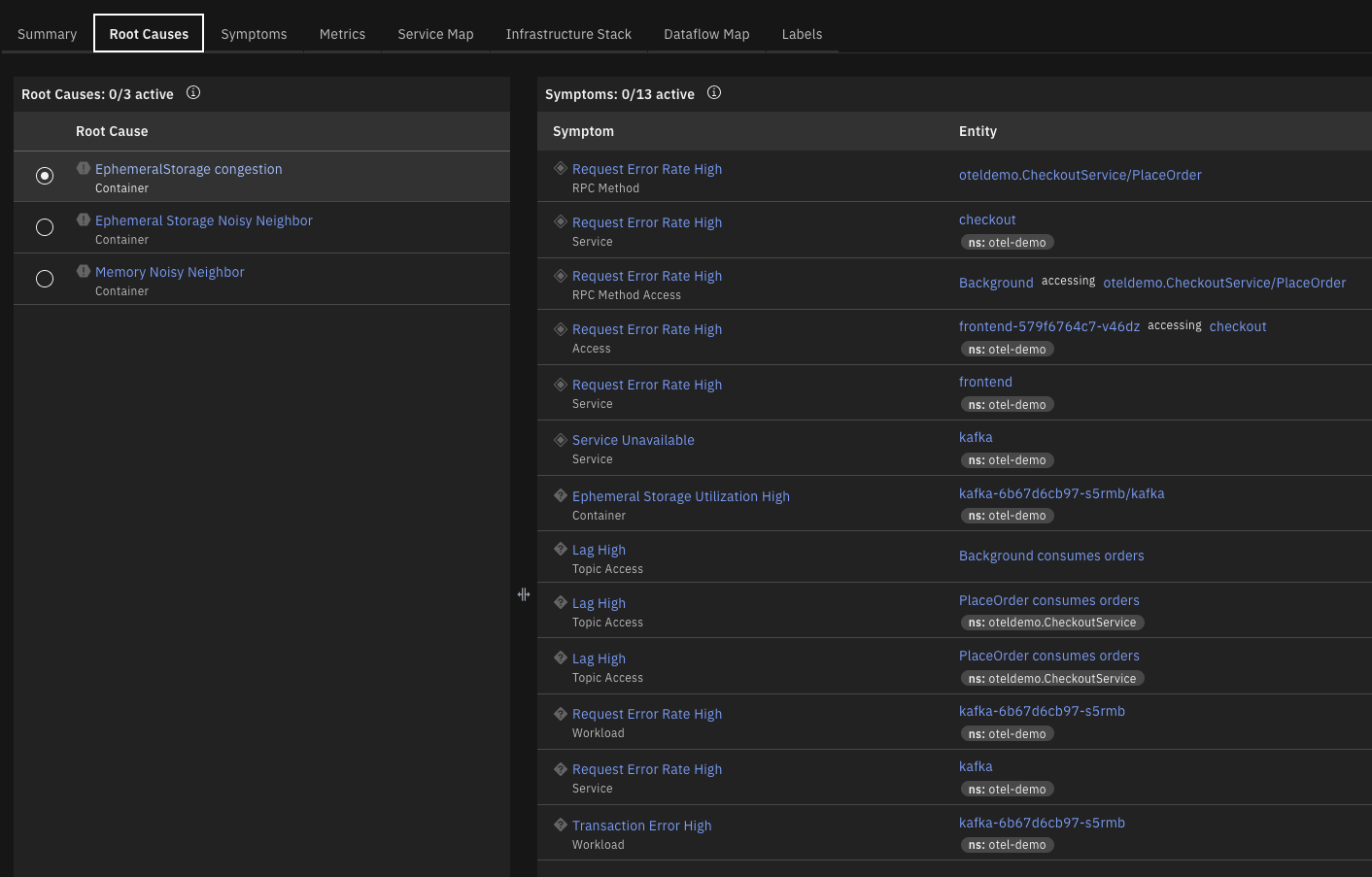
Task: Click severity icon beside EphemeralStorage congestion
Action: [84, 168]
